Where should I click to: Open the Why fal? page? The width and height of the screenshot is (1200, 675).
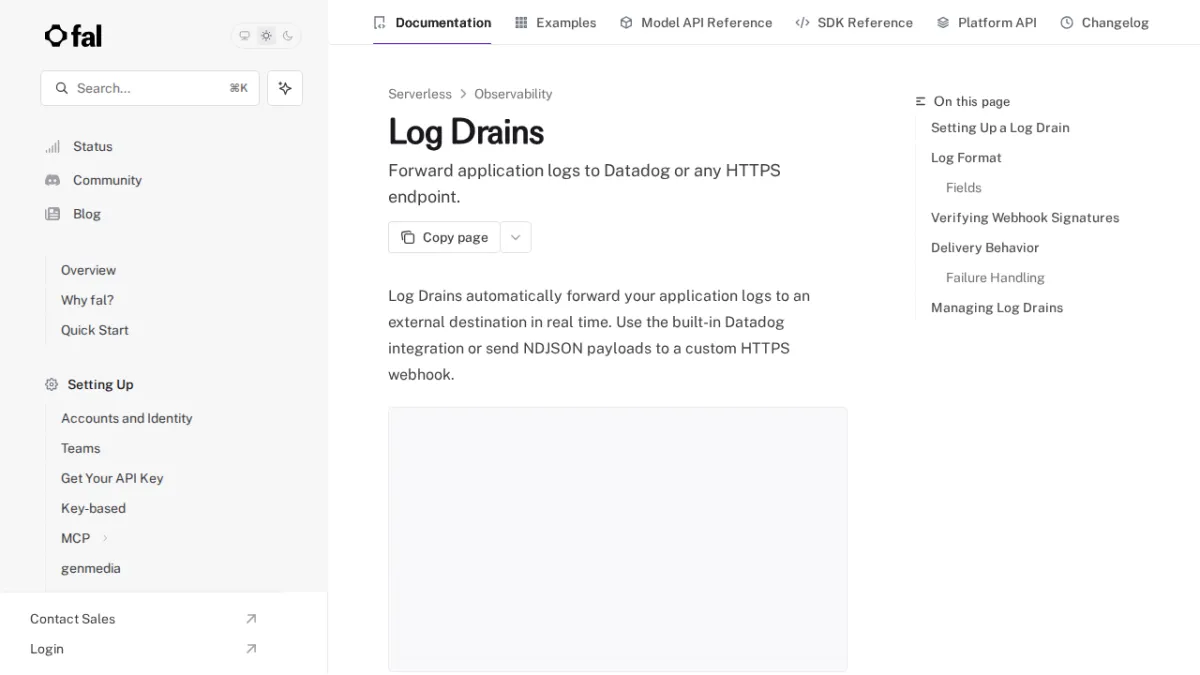coord(87,300)
